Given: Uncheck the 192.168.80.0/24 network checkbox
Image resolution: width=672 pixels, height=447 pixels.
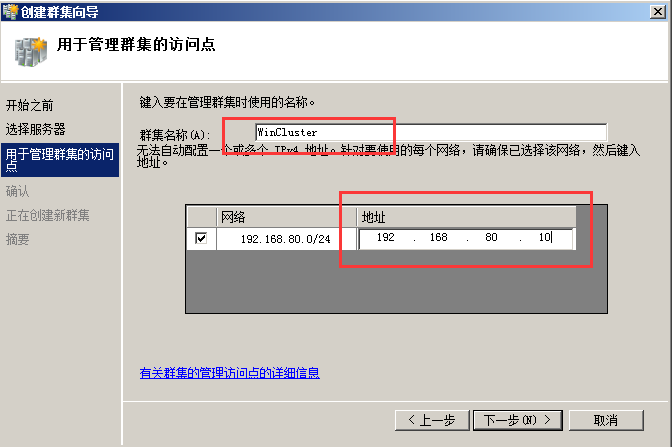Looking at the screenshot, I should click(201, 238).
